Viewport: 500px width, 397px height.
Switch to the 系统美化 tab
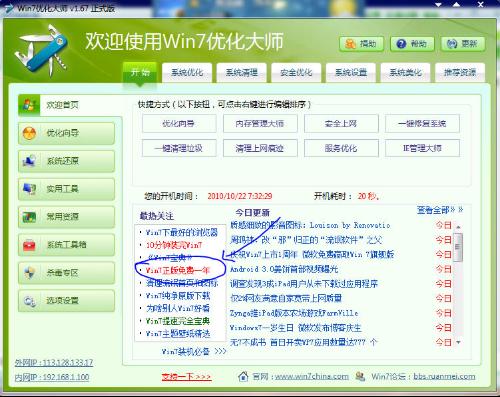click(406, 72)
